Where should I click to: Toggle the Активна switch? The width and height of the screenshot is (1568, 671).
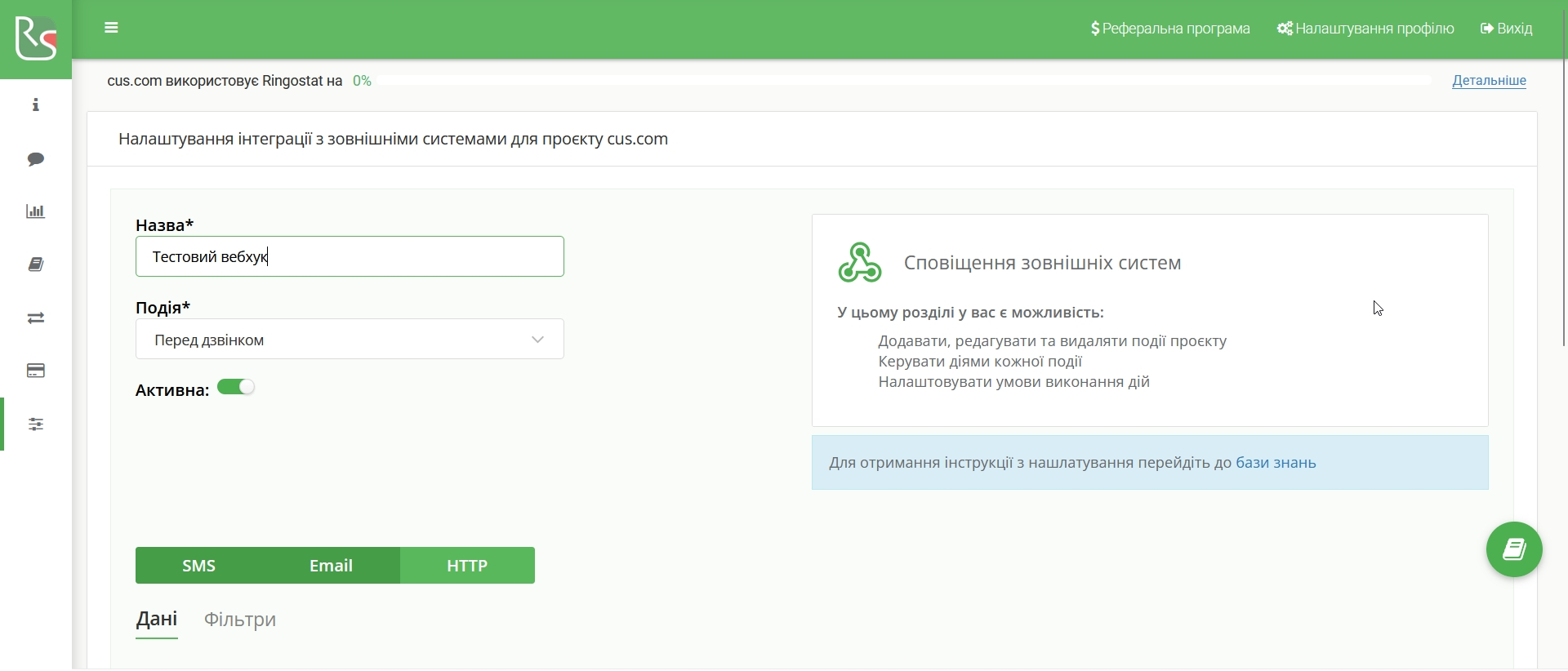236,388
